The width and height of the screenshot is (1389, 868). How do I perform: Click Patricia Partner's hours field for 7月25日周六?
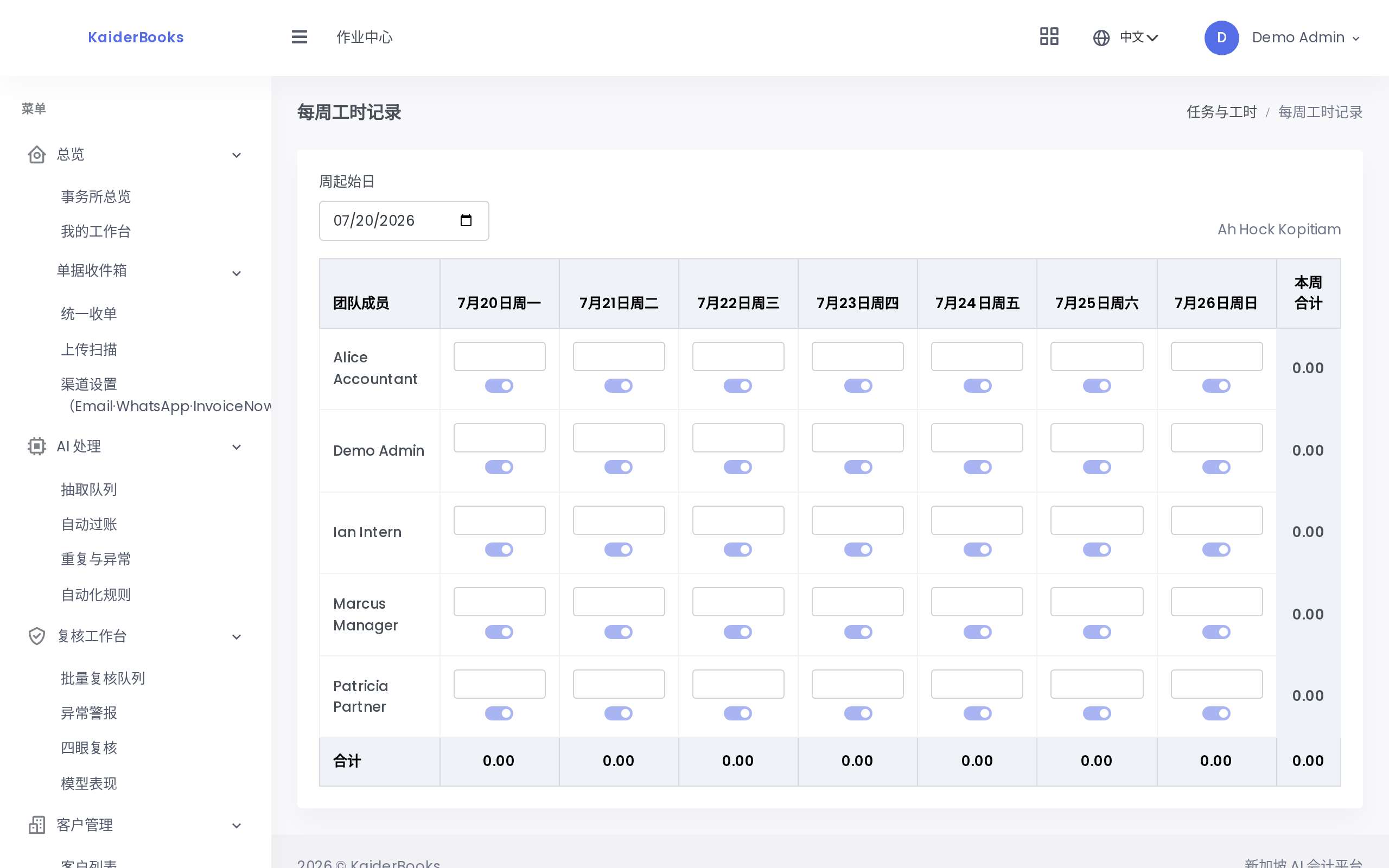click(1097, 684)
